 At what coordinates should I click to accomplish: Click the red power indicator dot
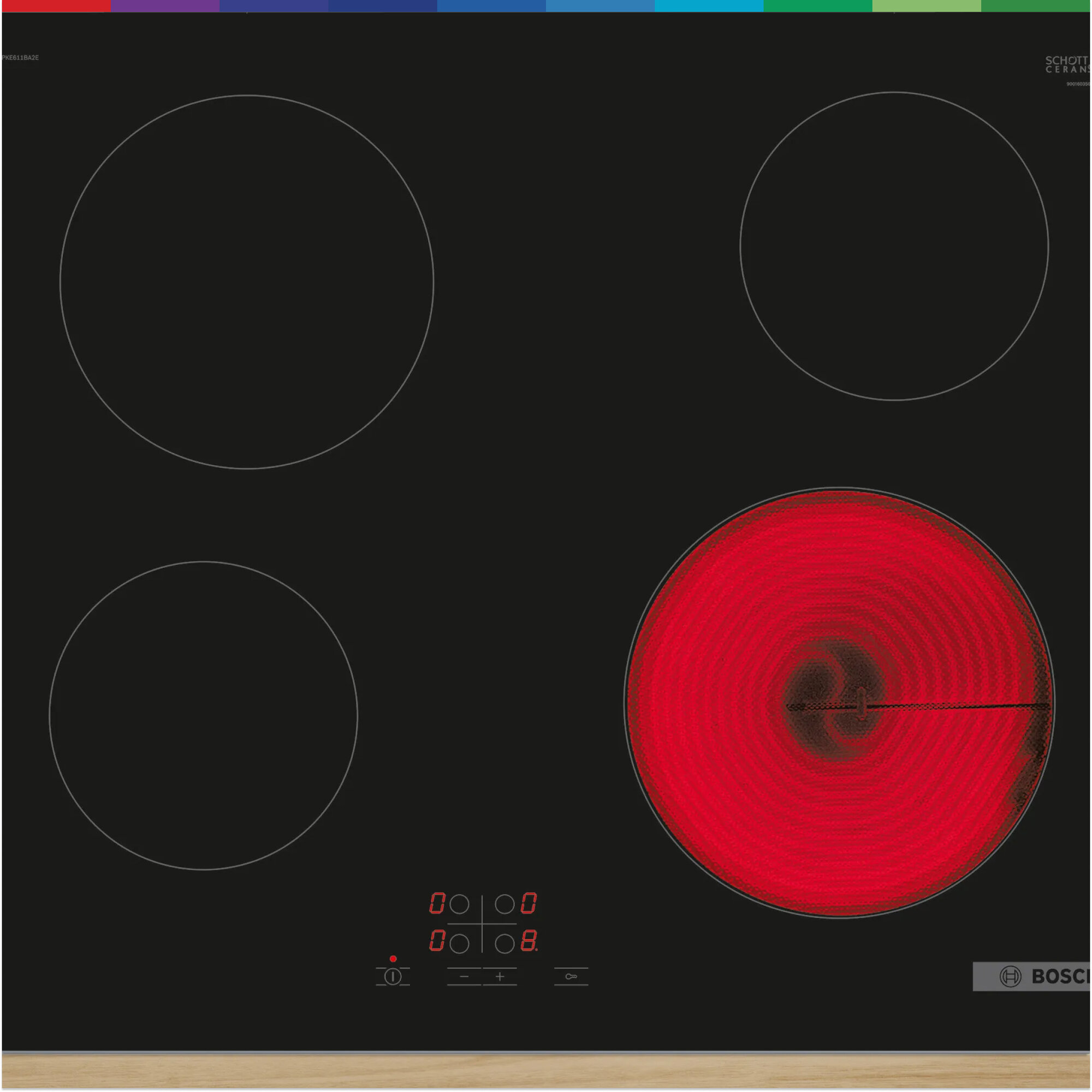(393, 959)
